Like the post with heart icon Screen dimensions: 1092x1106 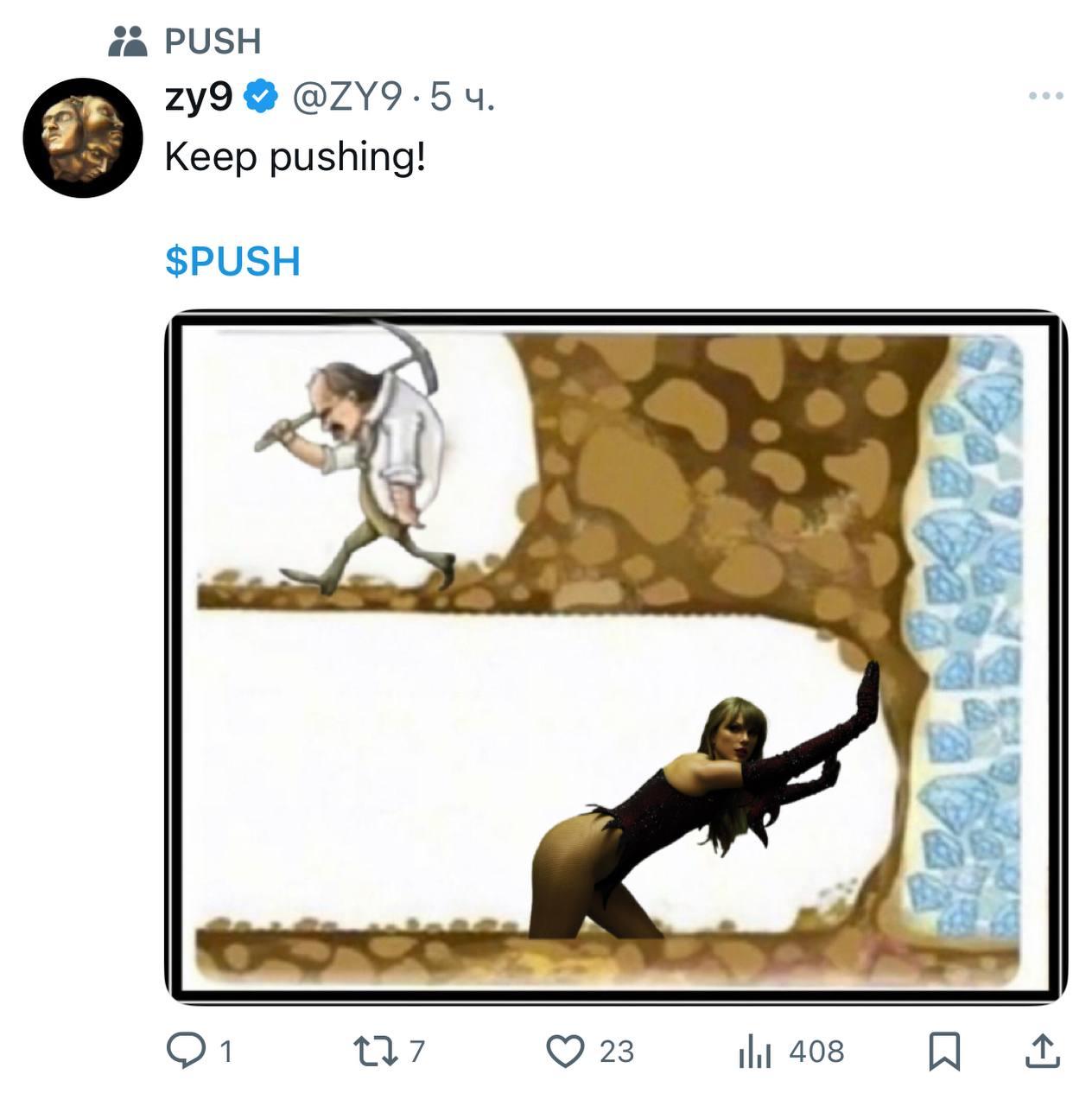tap(566, 1051)
